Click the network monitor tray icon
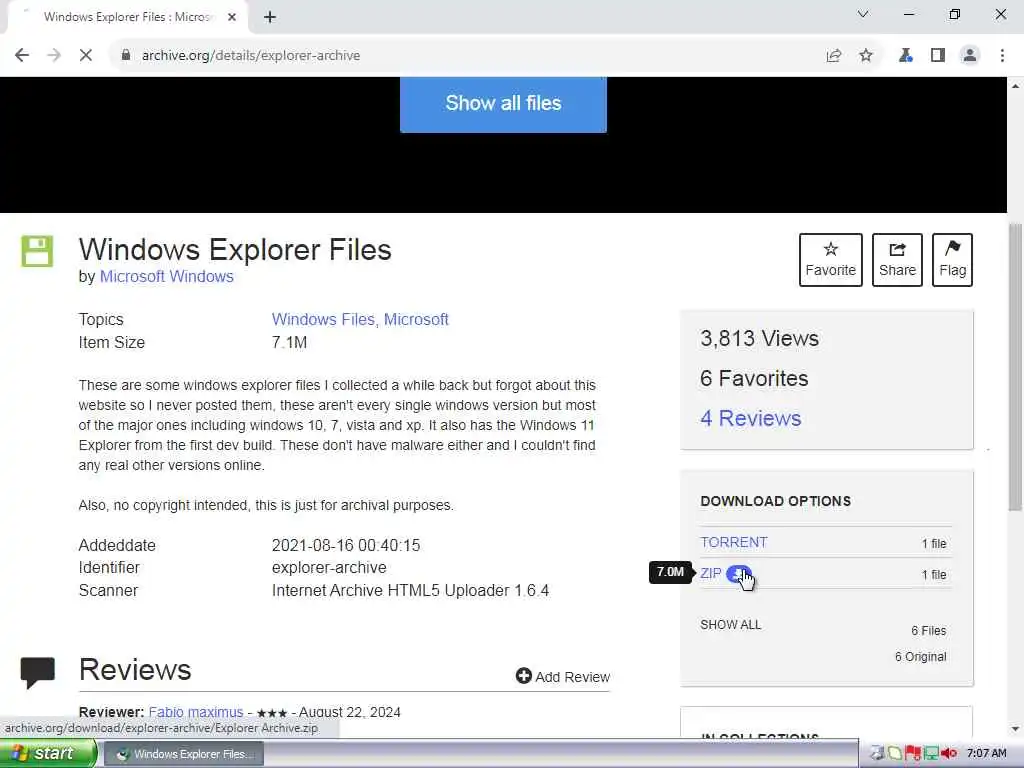 pyautogui.click(x=931, y=754)
